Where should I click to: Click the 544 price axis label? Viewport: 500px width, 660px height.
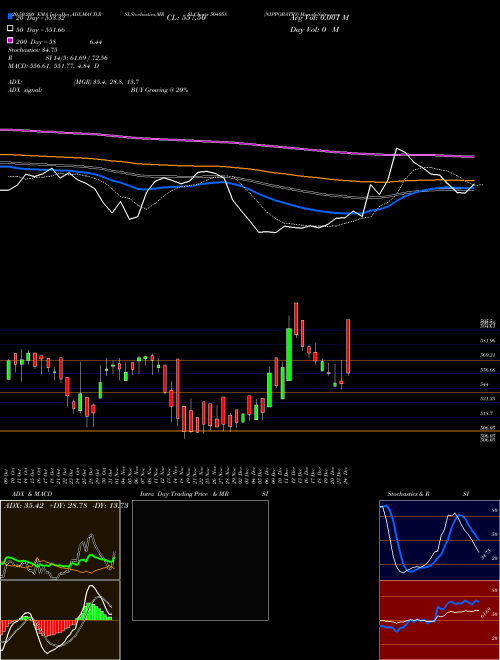tap(484, 384)
